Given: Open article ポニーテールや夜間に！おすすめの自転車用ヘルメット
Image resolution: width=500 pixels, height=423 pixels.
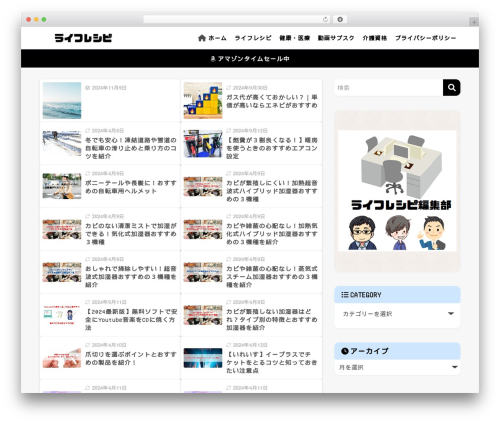Looking at the screenshot, I should pyautogui.click(x=131, y=187).
